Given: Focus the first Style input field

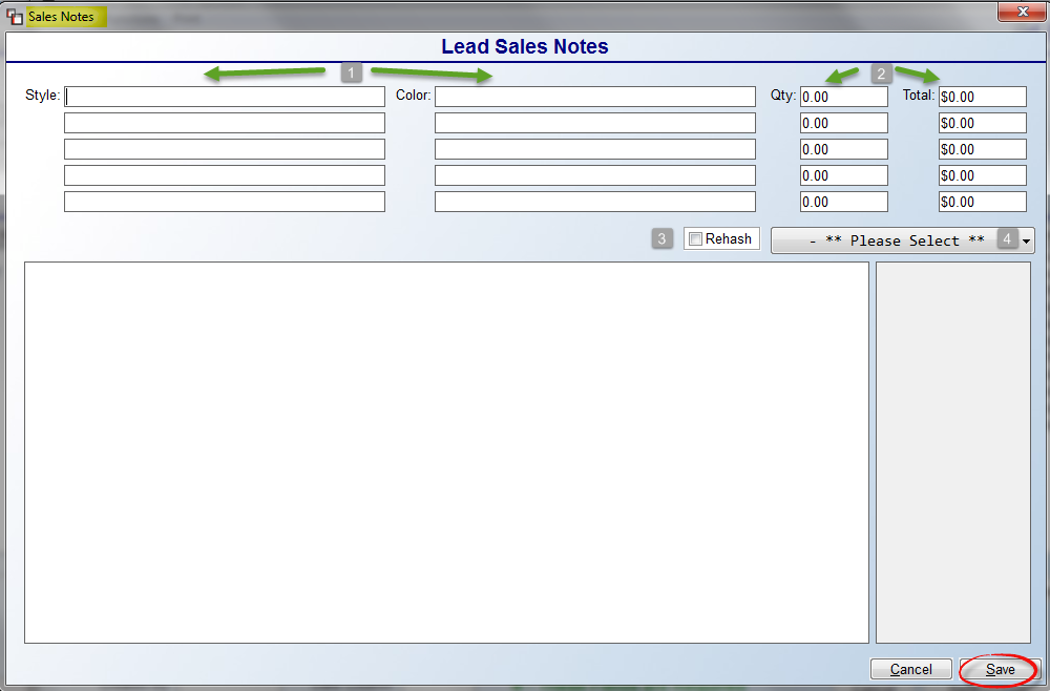Looking at the screenshot, I should click(224, 96).
